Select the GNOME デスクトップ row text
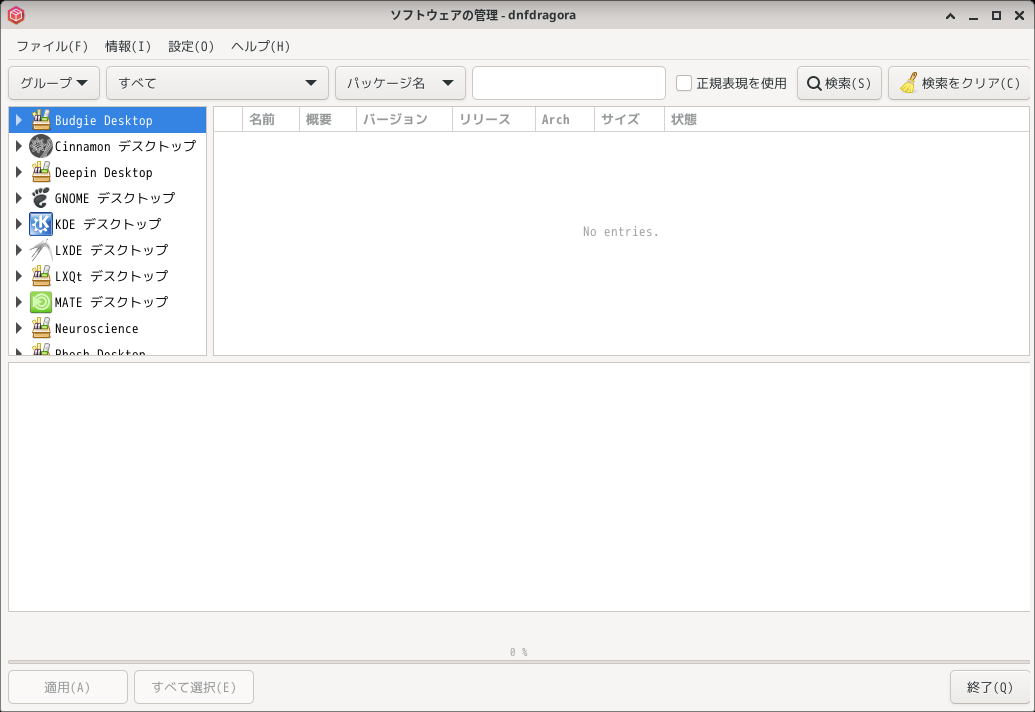The image size is (1035, 712). (x=115, y=198)
